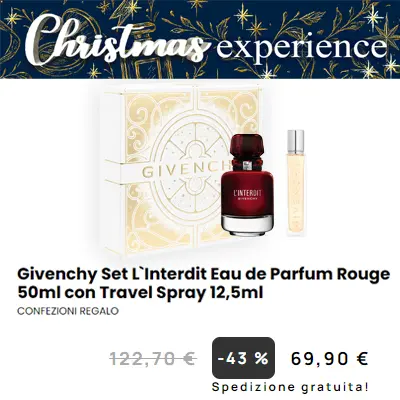This screenshot has width=400, height=400.
Task: Click the circular gold emblem on gift box
Action: coord(187,172)
